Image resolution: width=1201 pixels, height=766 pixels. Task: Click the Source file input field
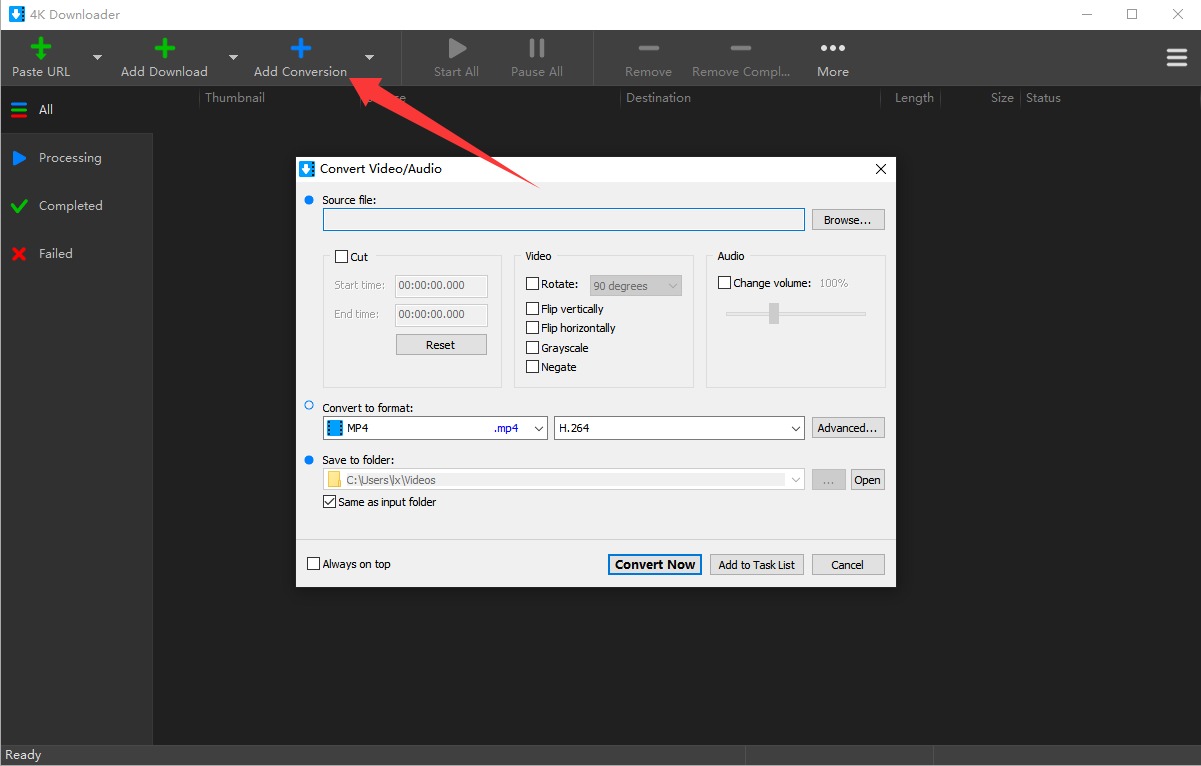[564, 220]
